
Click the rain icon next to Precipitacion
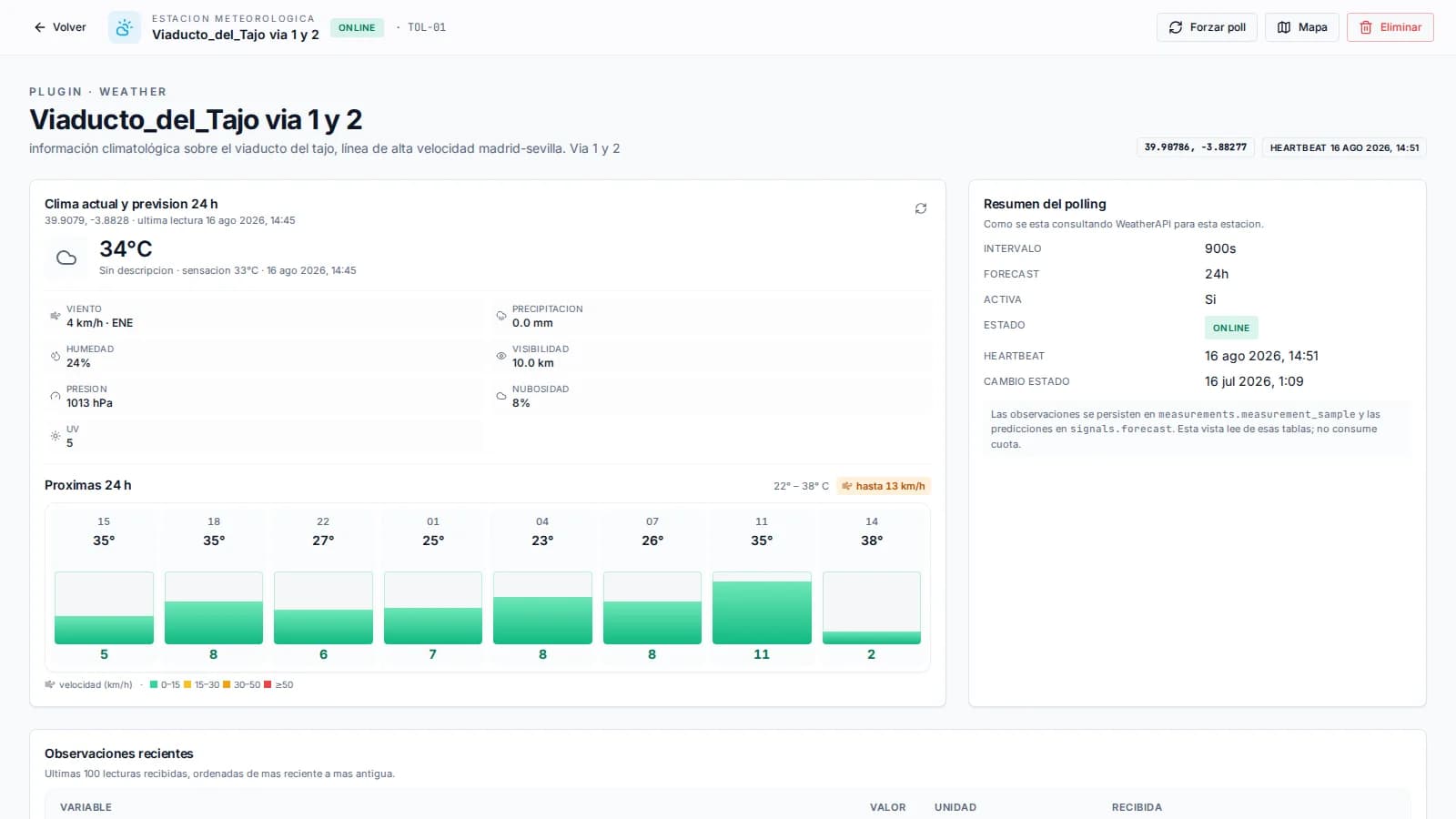(501, 316)
